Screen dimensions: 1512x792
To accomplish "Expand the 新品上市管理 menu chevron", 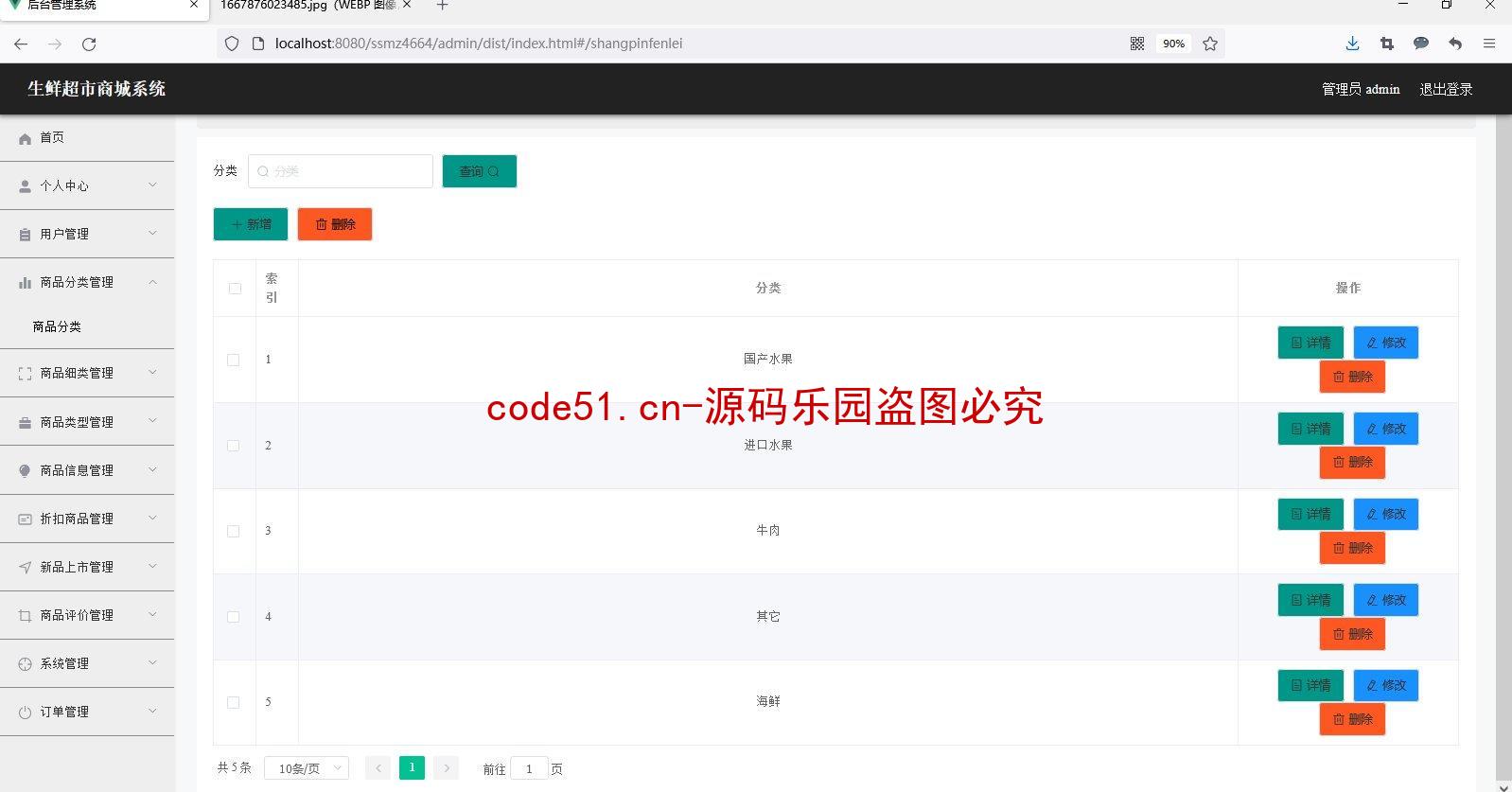I will (152, 567).
